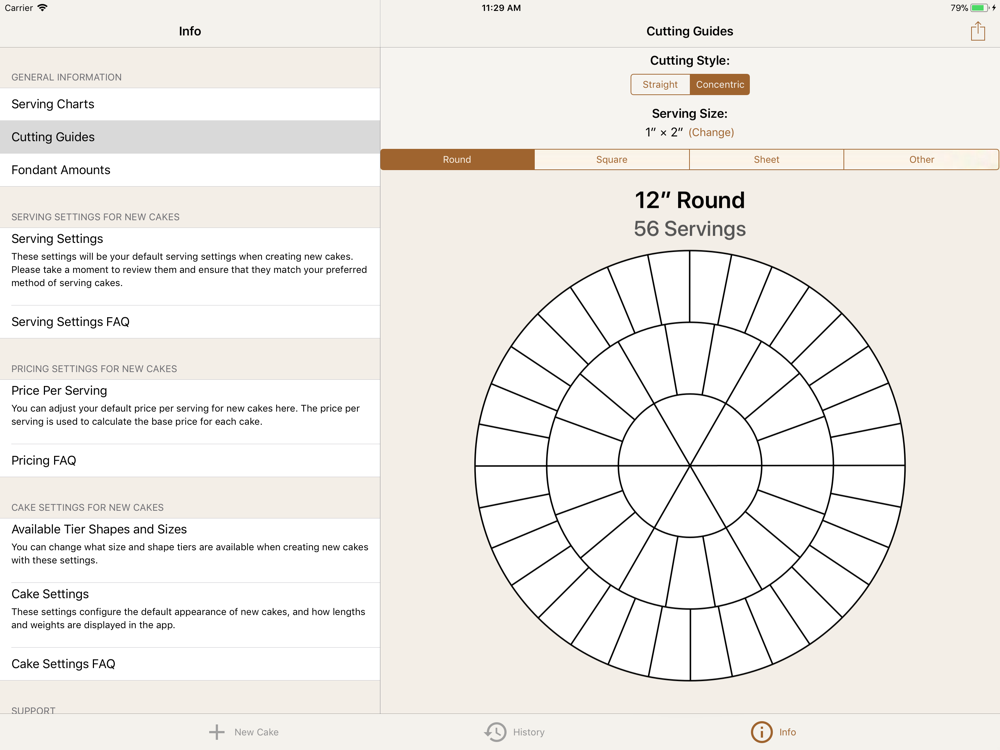This screenshot has height=750, width=1000.
Task: Tap the New Cake label in tab bar
Action: pyautogui.click(x=256, y=732)
